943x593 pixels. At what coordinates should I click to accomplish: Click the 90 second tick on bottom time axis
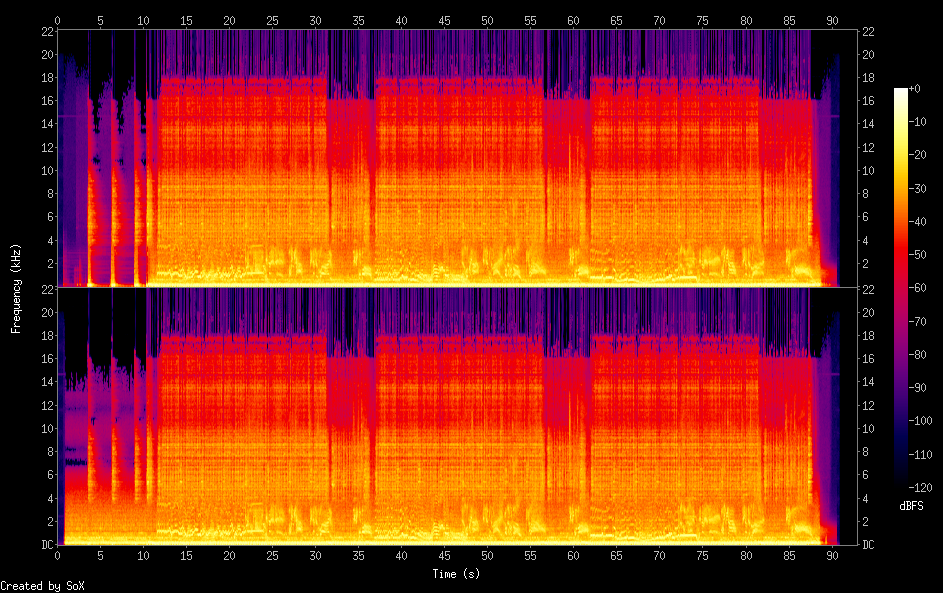[831, 555]
